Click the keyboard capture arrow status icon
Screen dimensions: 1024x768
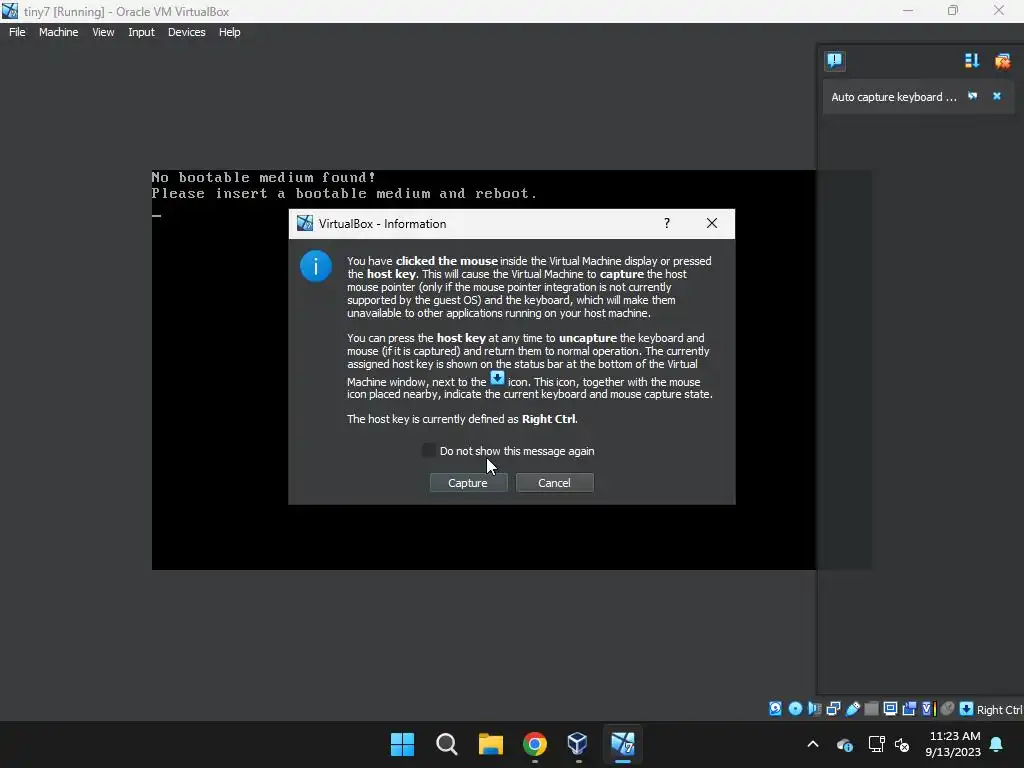click(967, 709)
